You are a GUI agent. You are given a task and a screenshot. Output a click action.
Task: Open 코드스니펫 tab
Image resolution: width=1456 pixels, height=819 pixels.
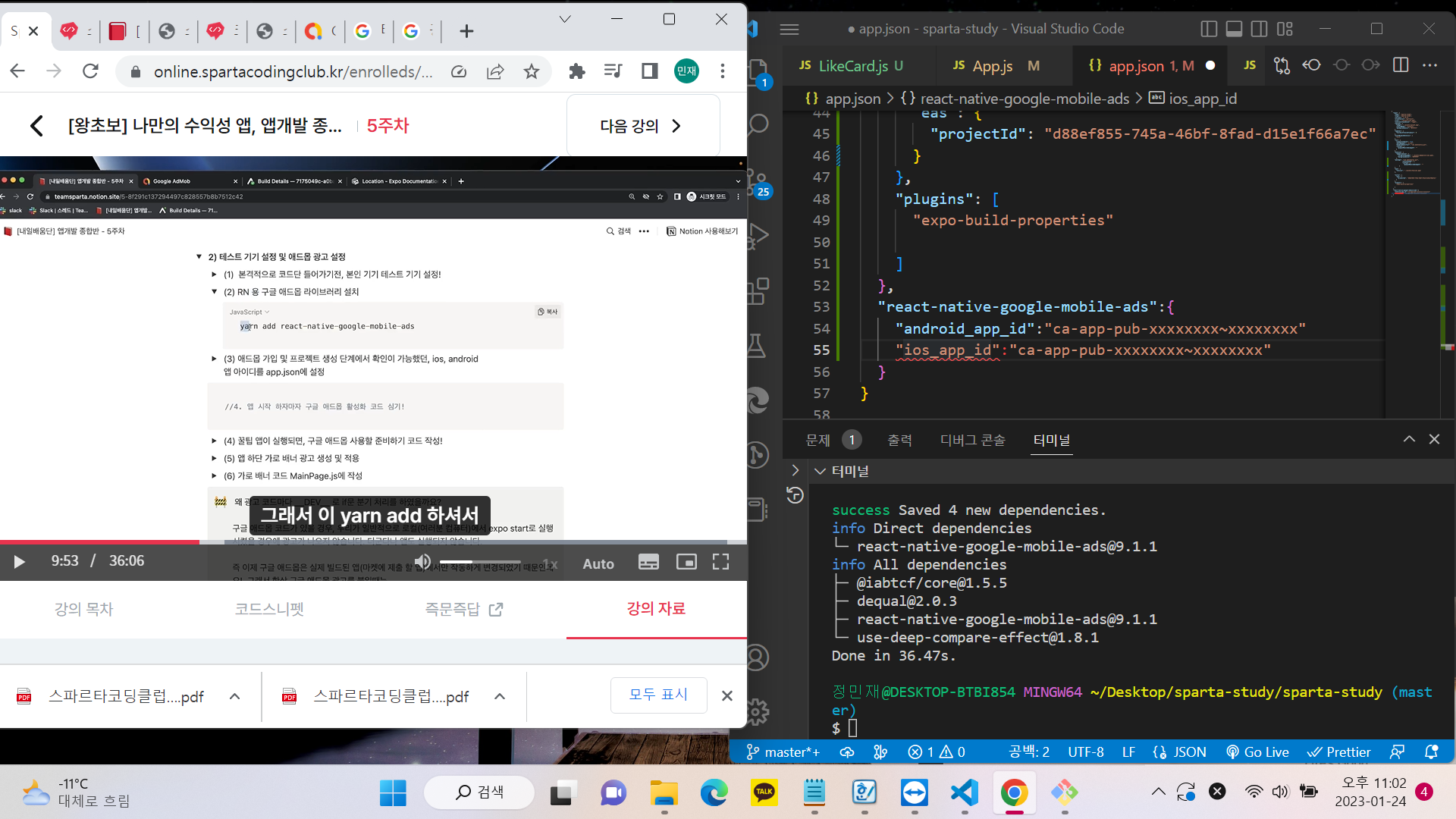269,609
